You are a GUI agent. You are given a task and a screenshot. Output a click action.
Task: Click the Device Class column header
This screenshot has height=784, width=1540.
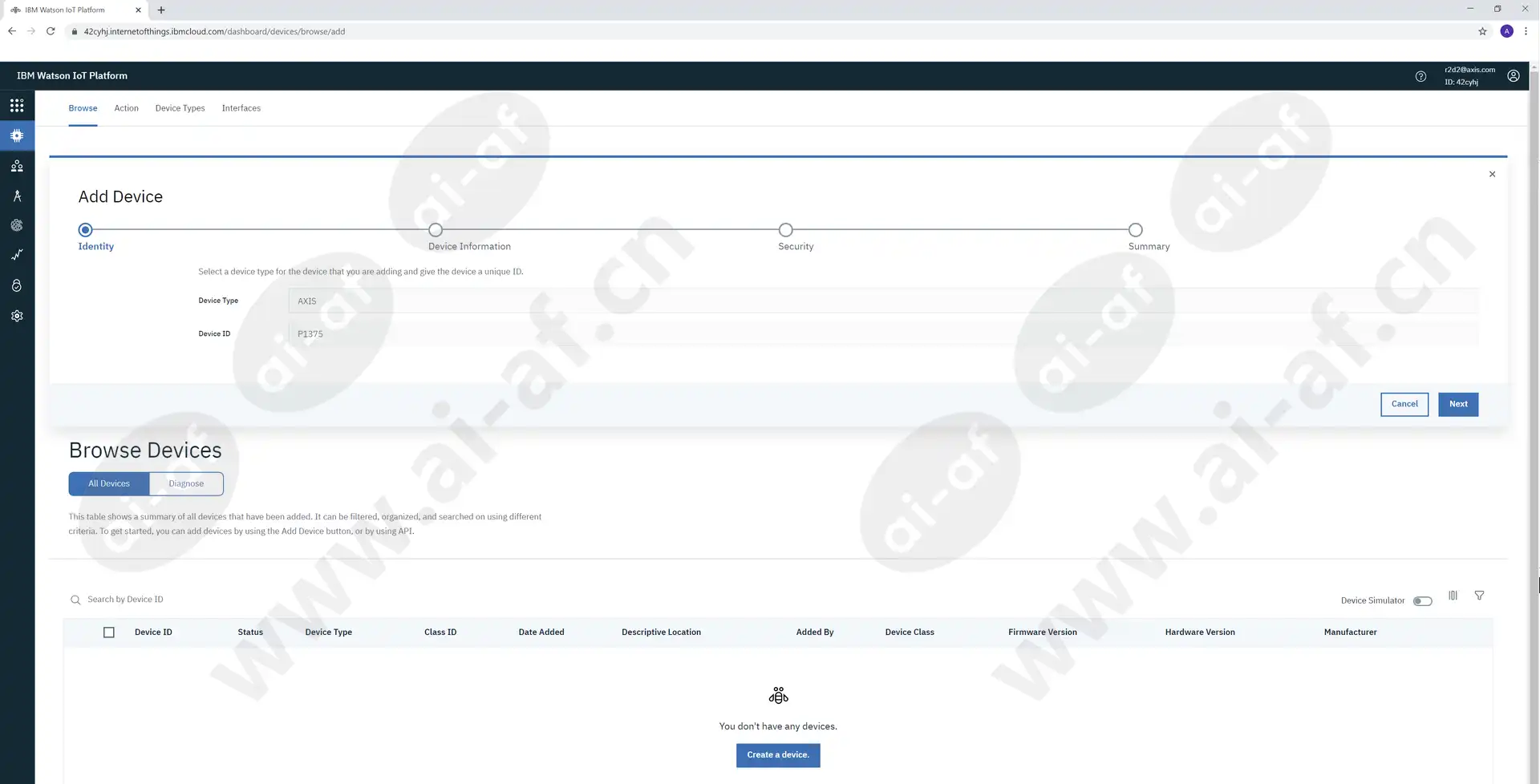click(x=910, y=632)
